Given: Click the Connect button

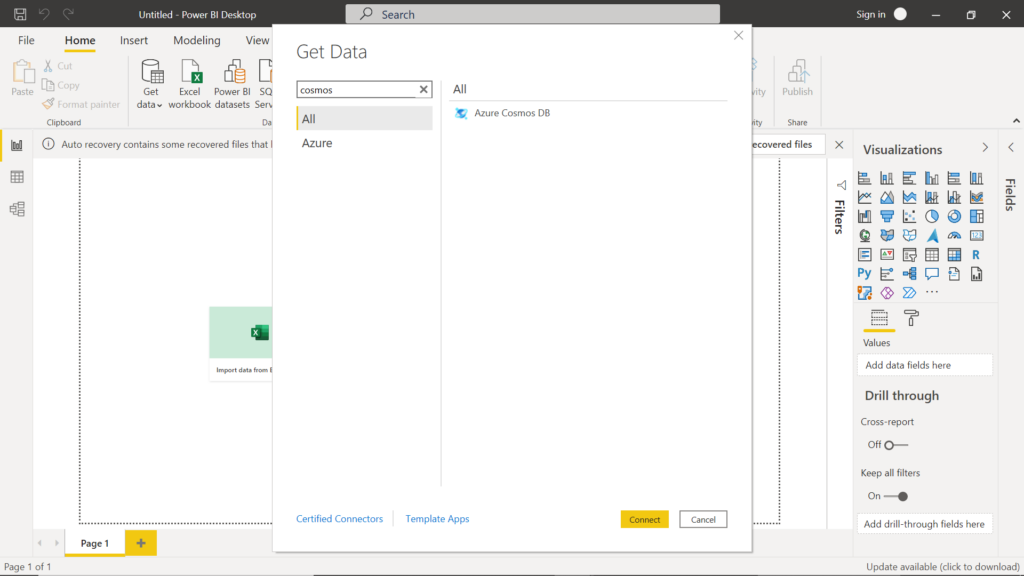Looking at the screenshot, I should point(644,519).
